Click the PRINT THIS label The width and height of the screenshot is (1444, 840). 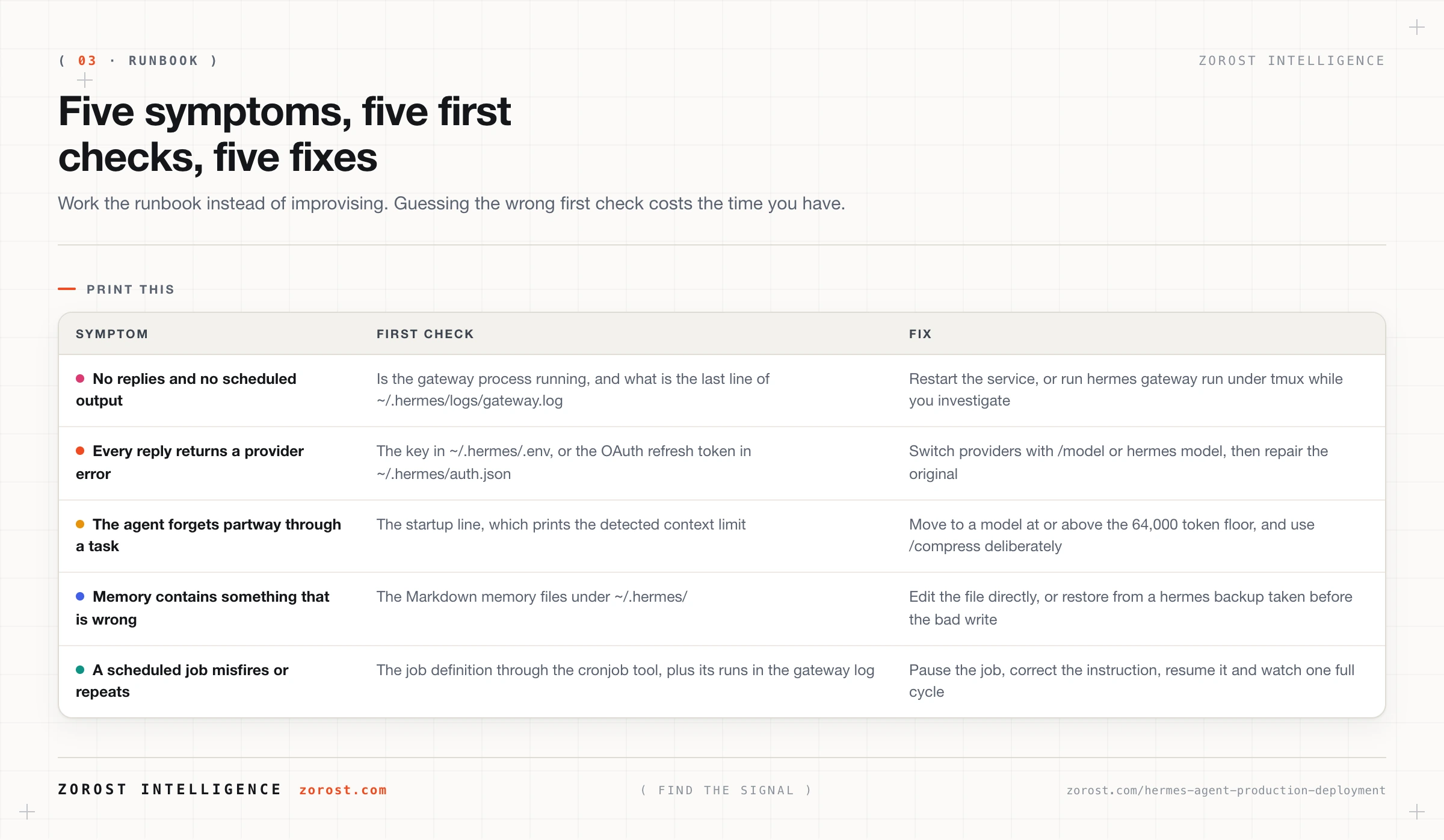131,289
